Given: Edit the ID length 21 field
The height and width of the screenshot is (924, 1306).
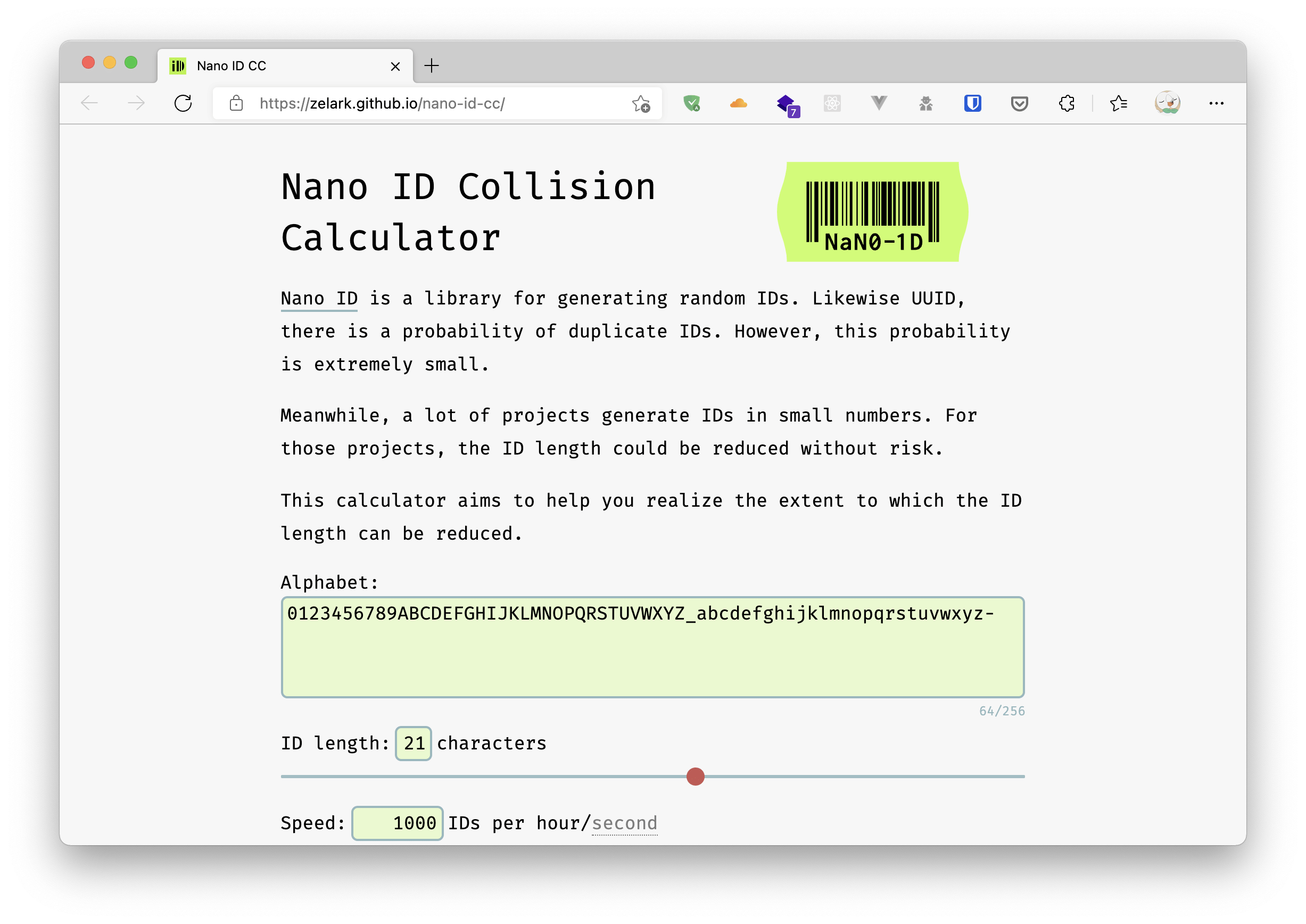Looking at the screenshot, I should (x=414, y=743).
